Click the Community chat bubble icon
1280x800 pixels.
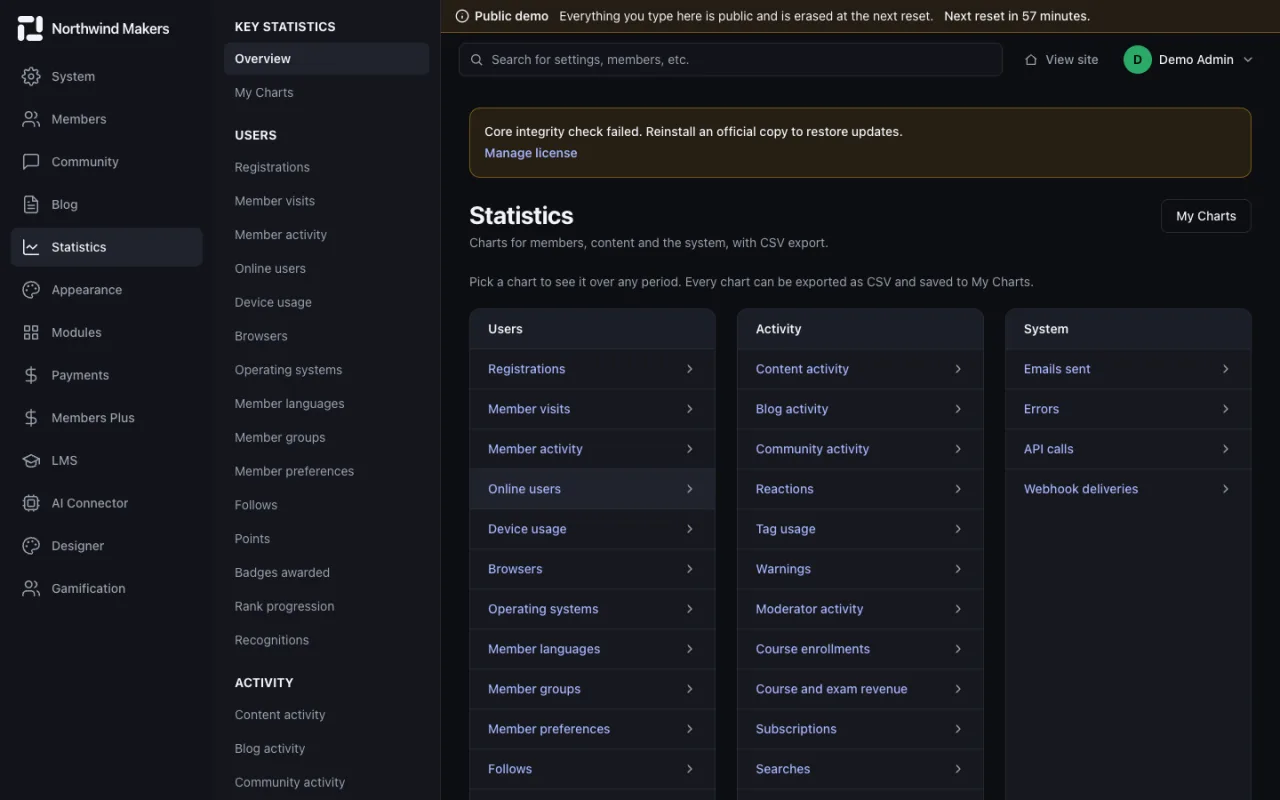[31, 162]
